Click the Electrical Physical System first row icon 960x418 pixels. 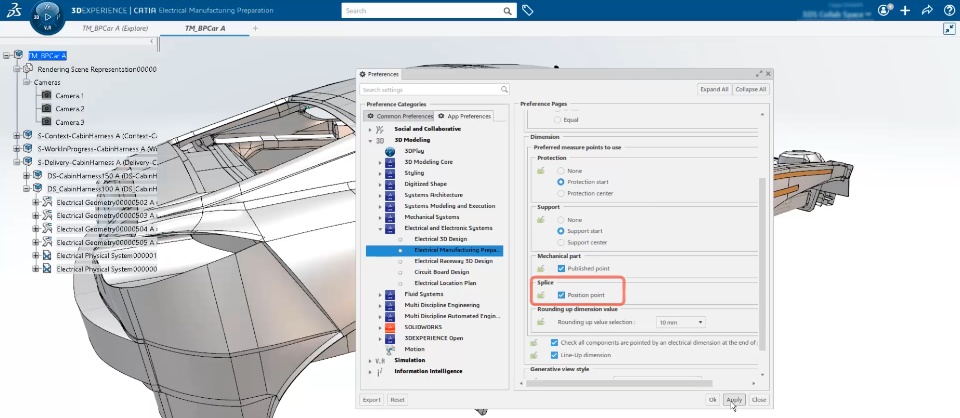coord(48,255)
